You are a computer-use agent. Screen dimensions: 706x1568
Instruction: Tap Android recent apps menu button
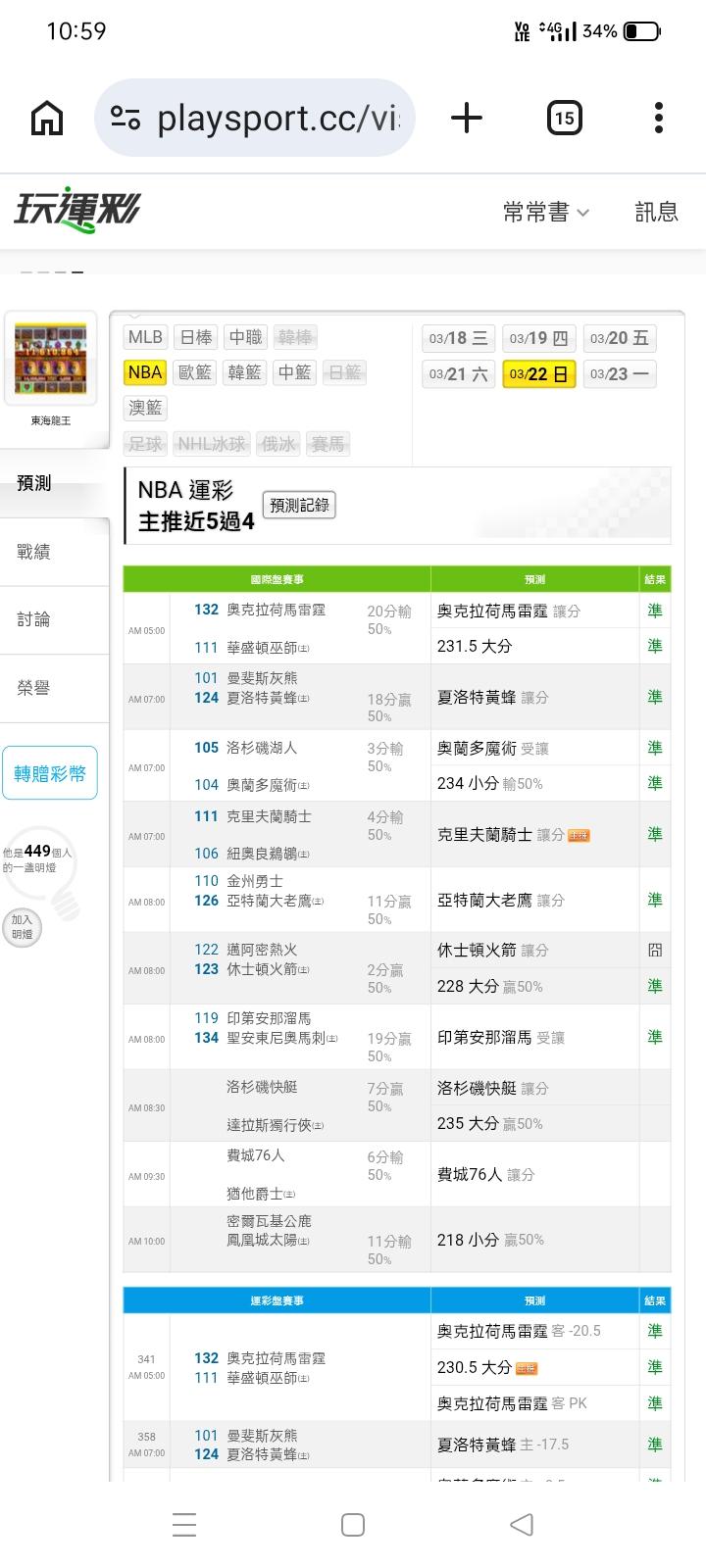(x=183, y=1524)
